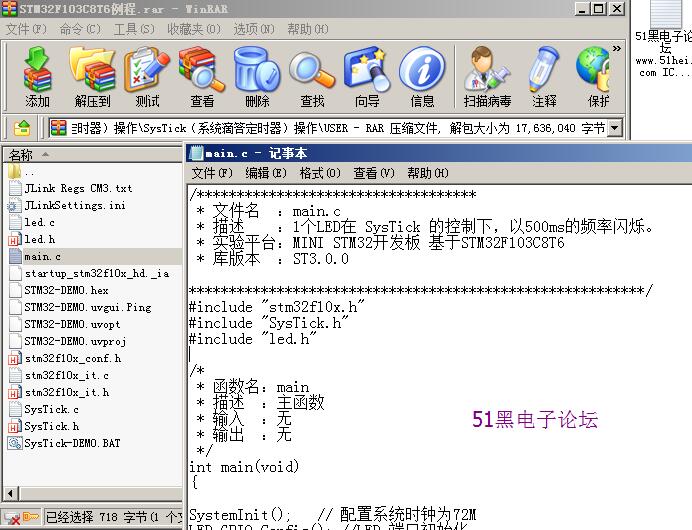This screenshot has height=530, width=692.
Task: Click the 查找 (Find) toolbar icon
Action: (x=312, y=77)
